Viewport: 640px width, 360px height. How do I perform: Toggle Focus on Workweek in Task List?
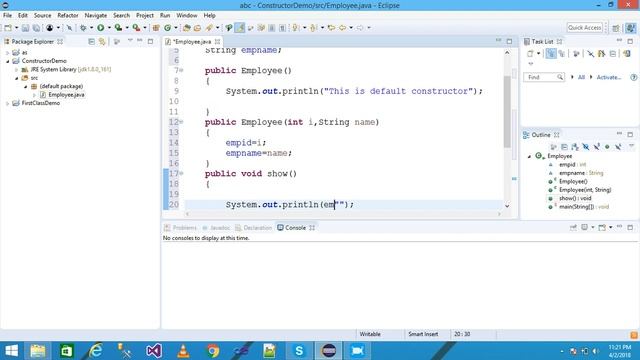[x=576, y=53]
